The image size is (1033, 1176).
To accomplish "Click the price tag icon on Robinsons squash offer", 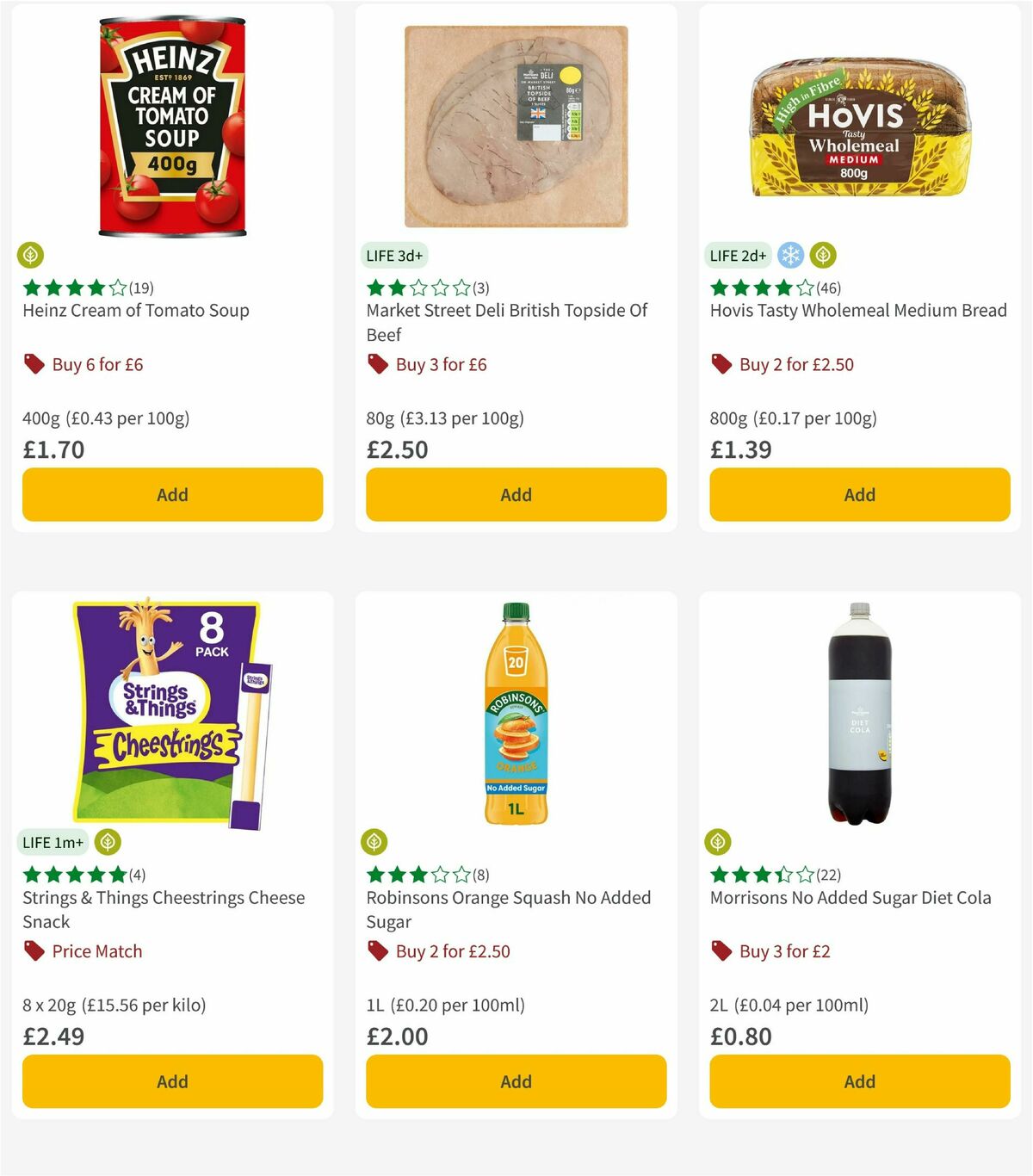I will [x=377, y=951].
